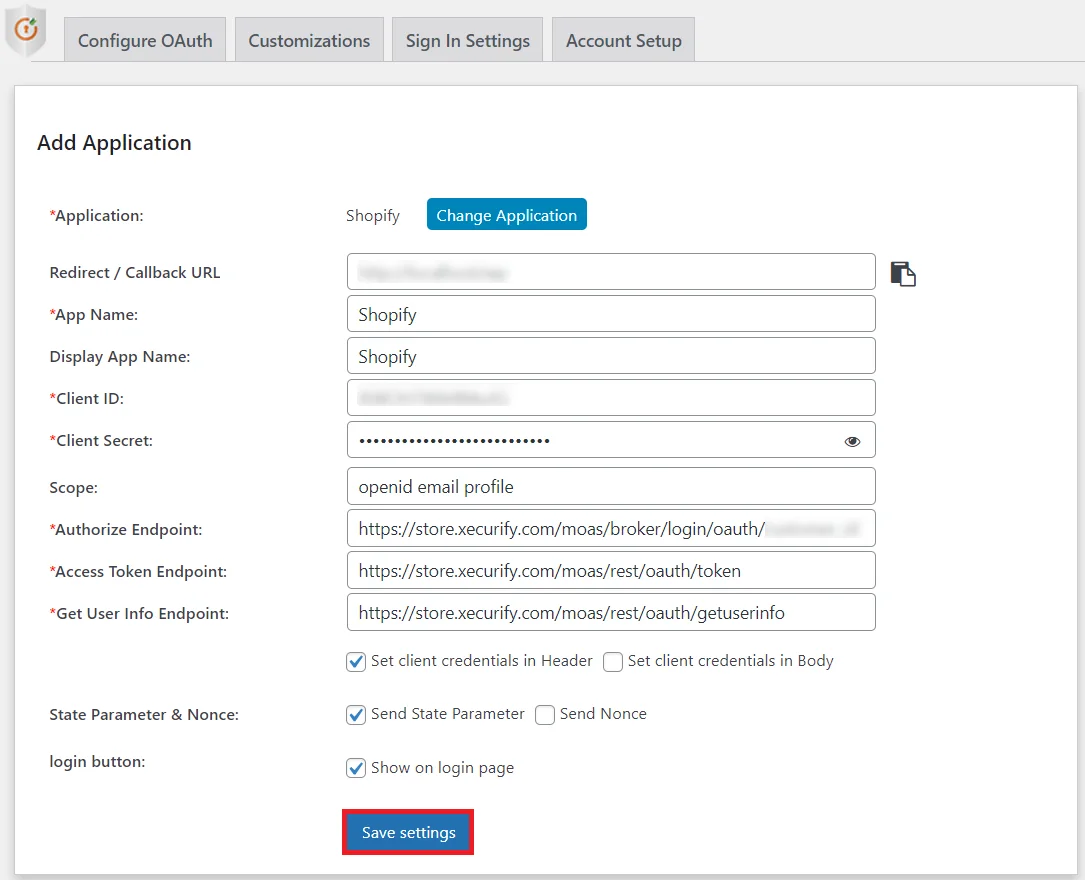Enable Set client credentials in Body
Screen dimensions: 1085x880
point(611,661)
